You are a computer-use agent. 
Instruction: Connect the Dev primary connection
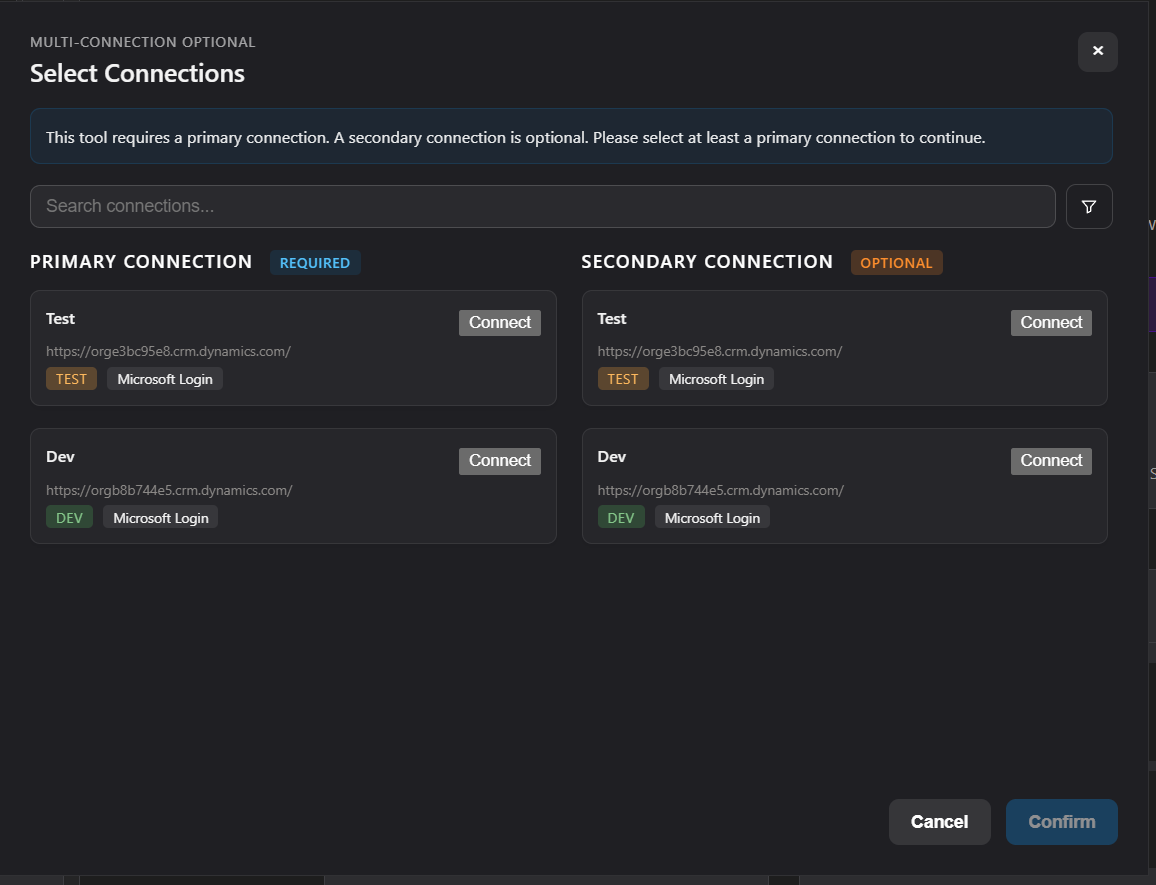(499, 460)
